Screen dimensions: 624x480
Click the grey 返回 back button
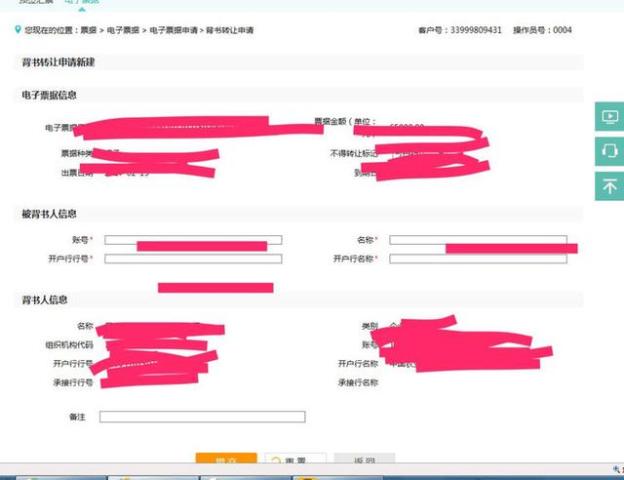pos(365,459)
